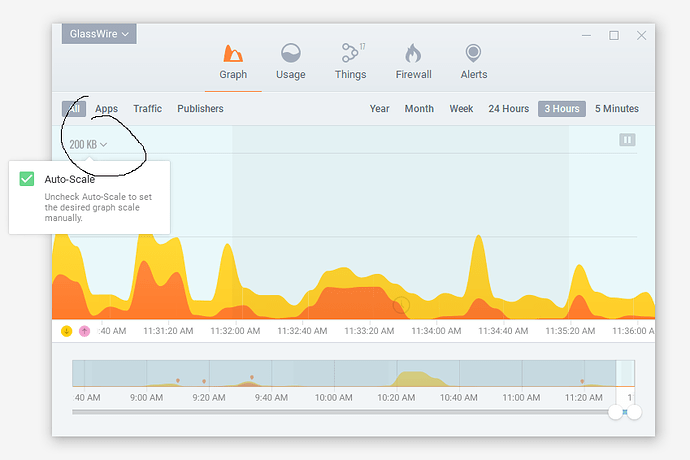Select the Month time range
The image size is (690, 460).
419,109
